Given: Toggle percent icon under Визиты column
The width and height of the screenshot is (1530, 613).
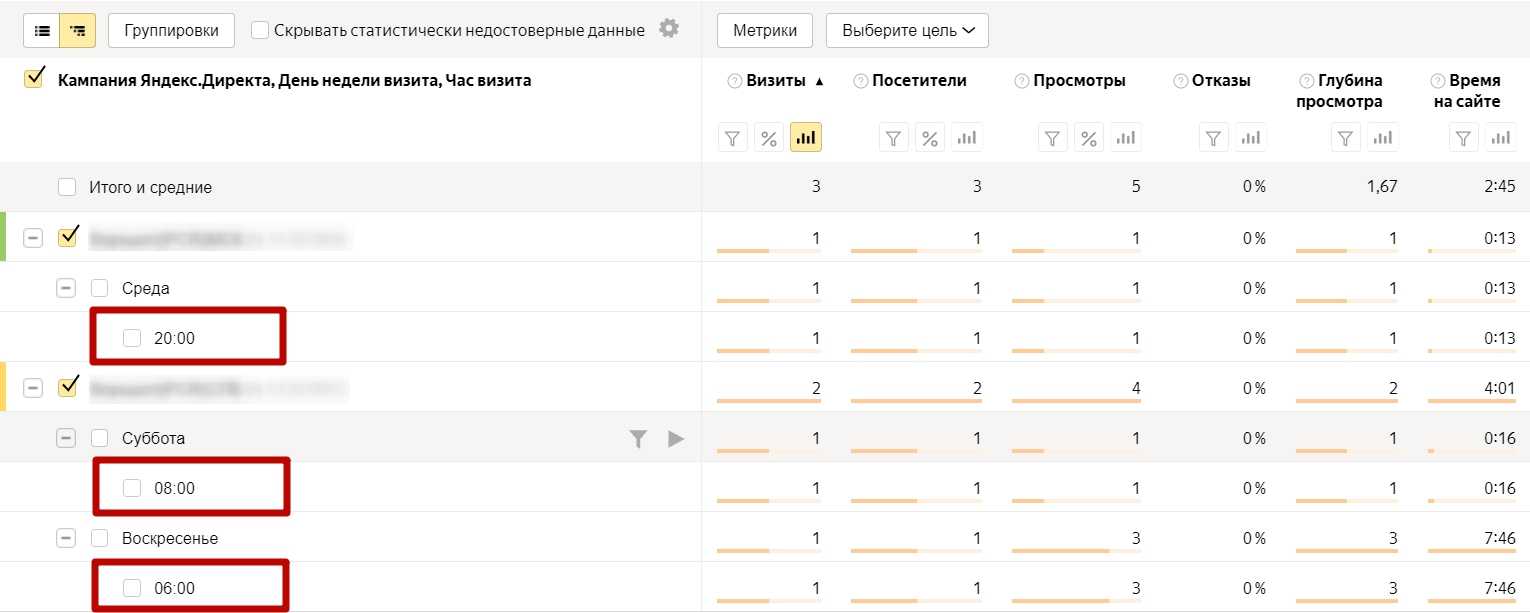Looking at the screenshot, I should [769, 138].
